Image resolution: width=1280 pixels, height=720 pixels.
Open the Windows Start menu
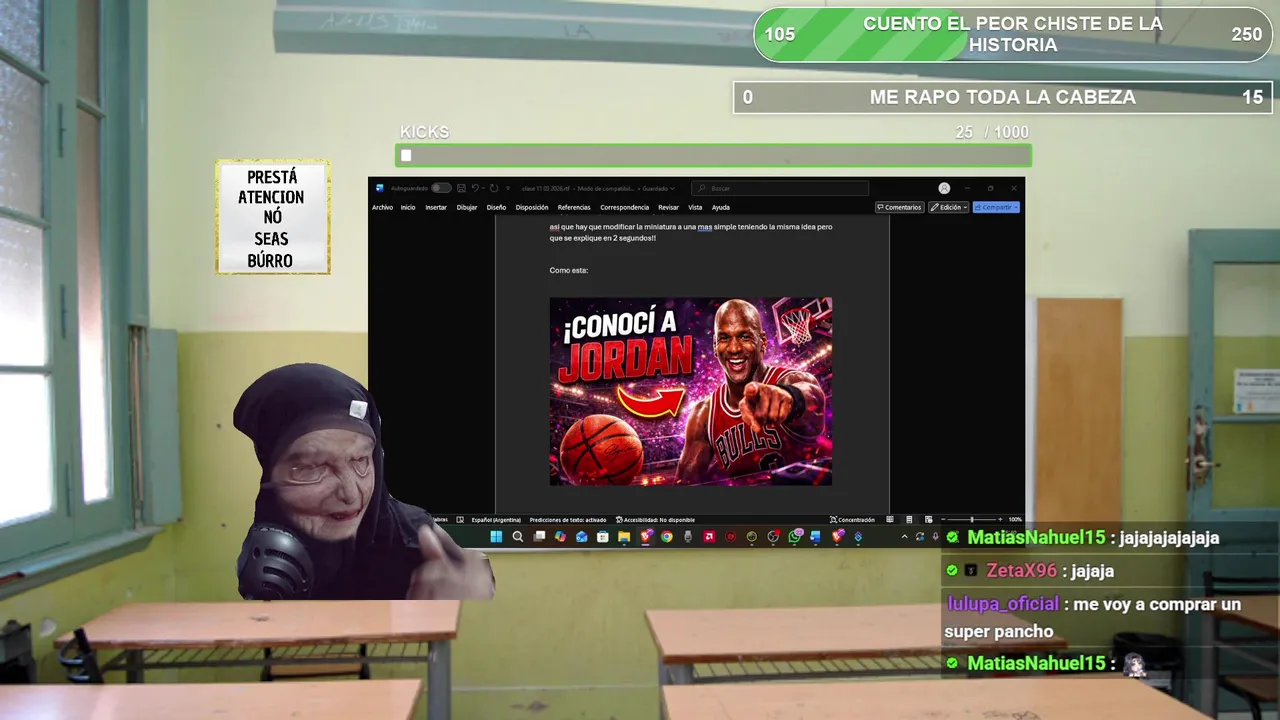[496, 536]
